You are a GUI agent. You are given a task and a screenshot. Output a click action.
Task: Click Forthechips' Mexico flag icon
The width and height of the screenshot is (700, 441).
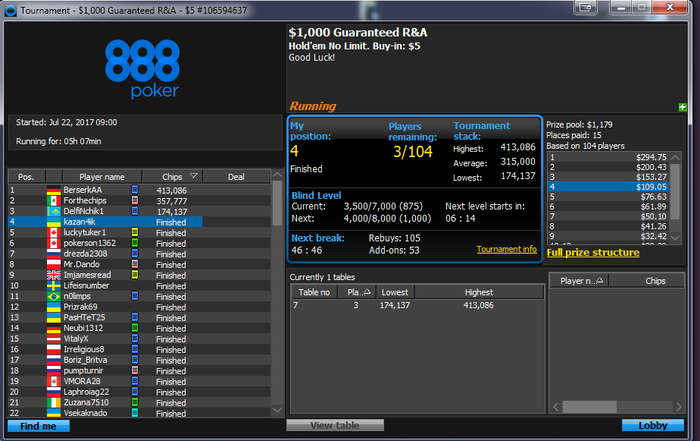click(54, 201)
